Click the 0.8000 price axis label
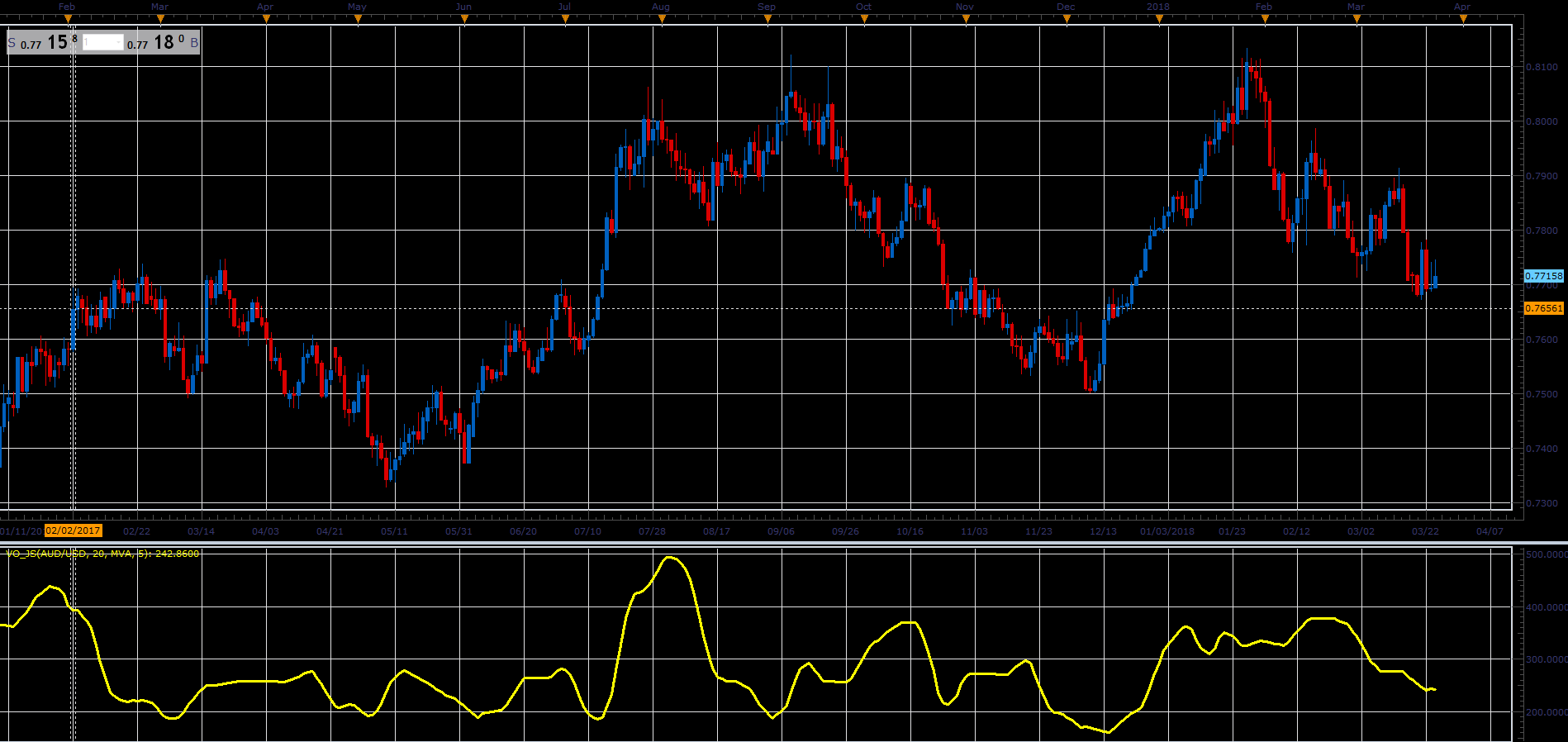The height and width of the screenshot is (742, 1568). point(1542,121)
